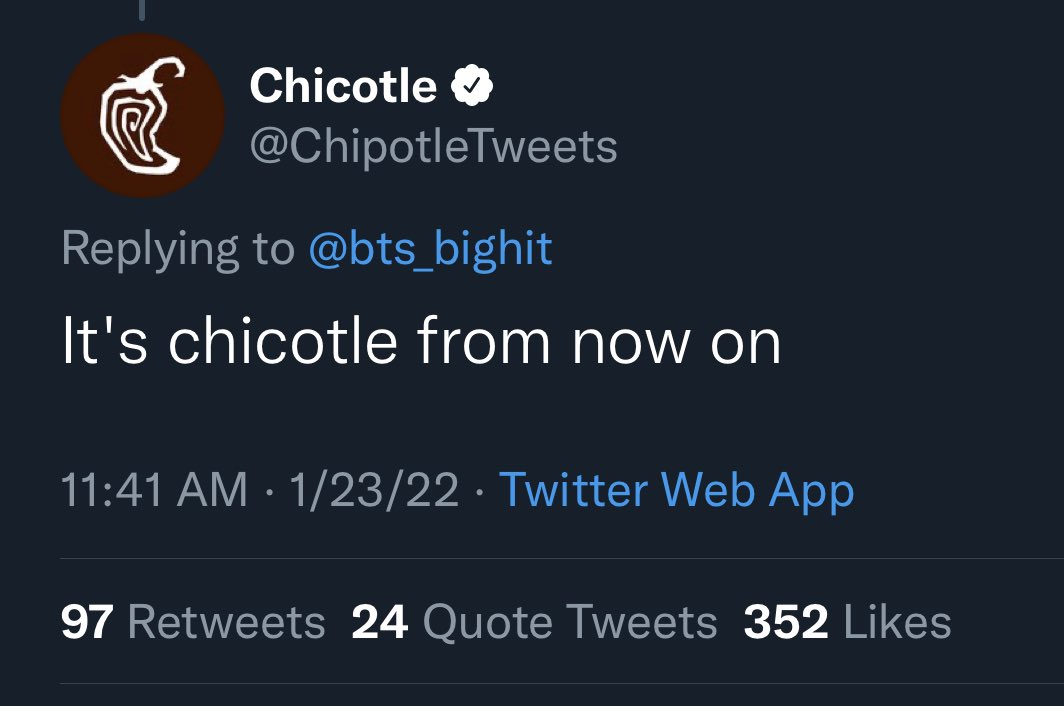Click the 11:41 AM timestamp
Screen dimensions: 1064x706
[x=154, y=490]
